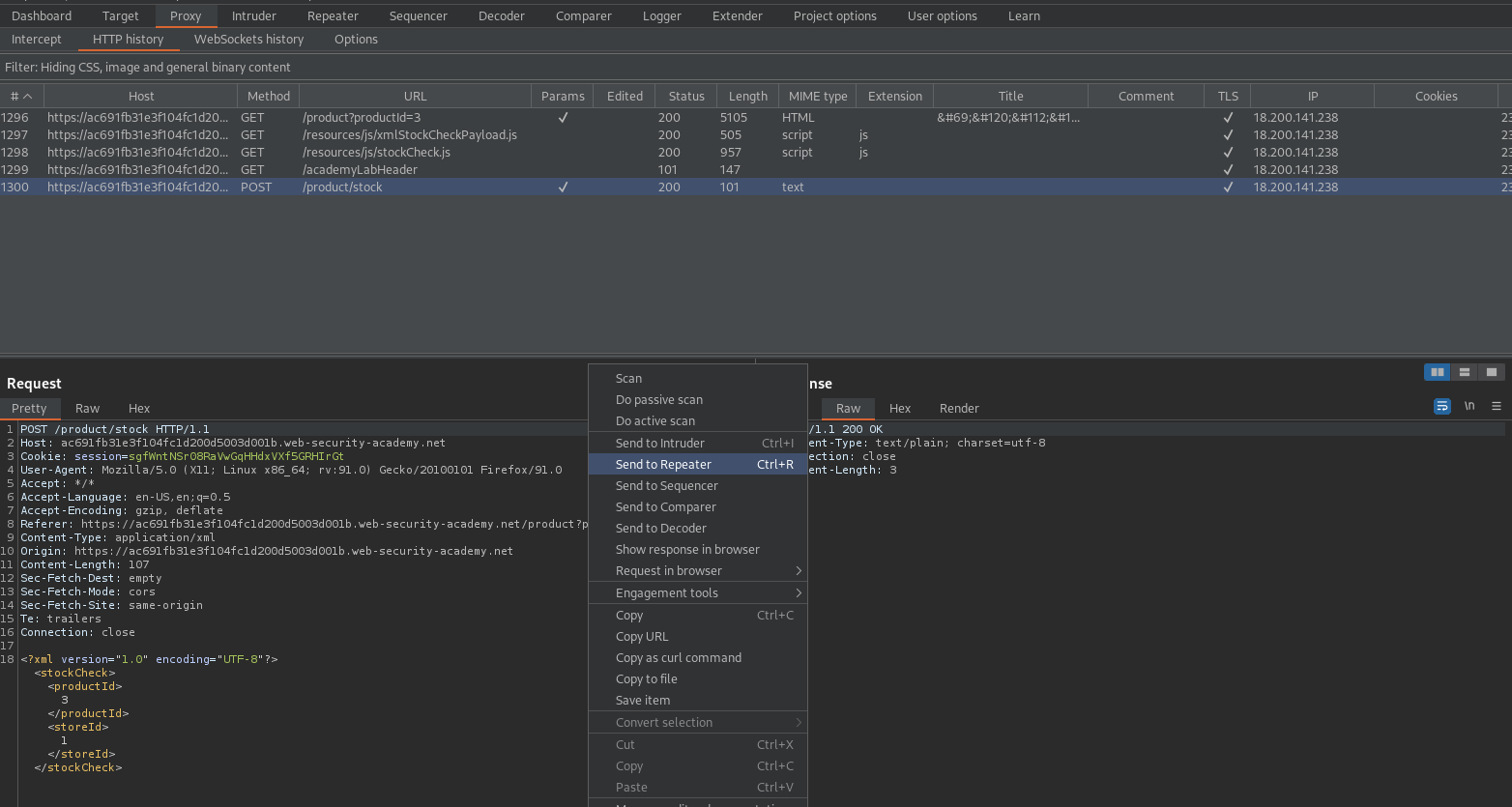Open the Logger tab
This screenshot has width=1512, height=807.
[662, 16]
